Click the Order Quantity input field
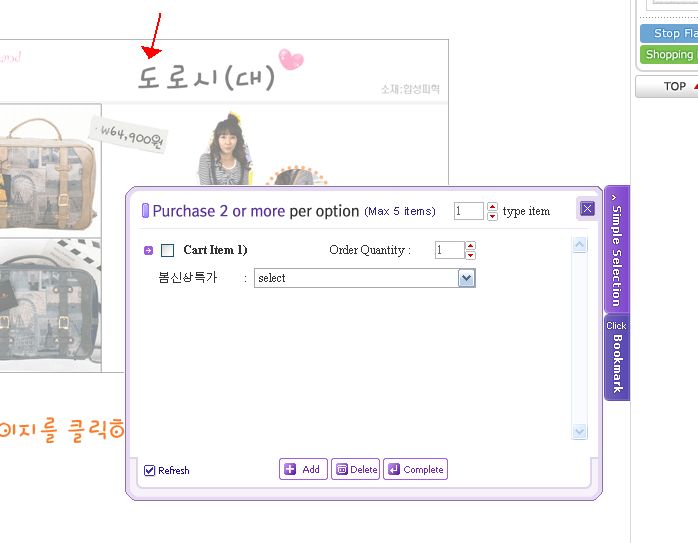The width and height of the screenshot is (698, 543). 450,250
